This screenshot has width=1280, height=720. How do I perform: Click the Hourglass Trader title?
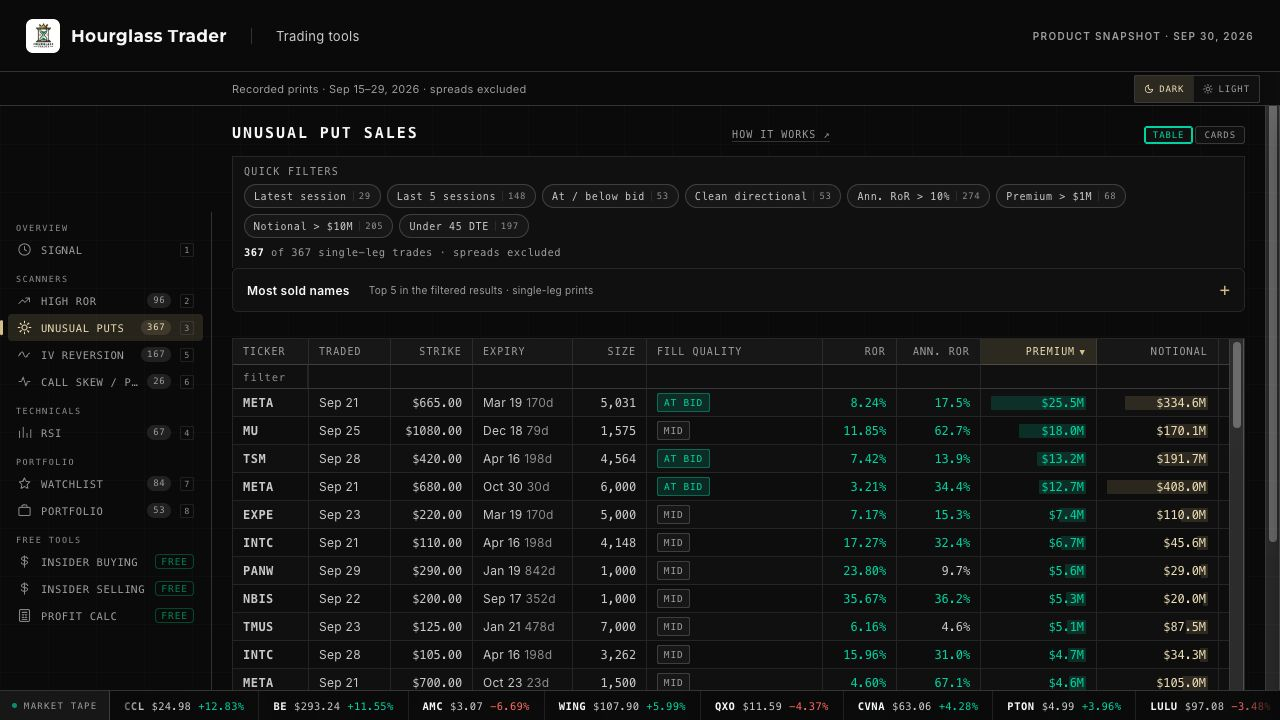[149, 36]
